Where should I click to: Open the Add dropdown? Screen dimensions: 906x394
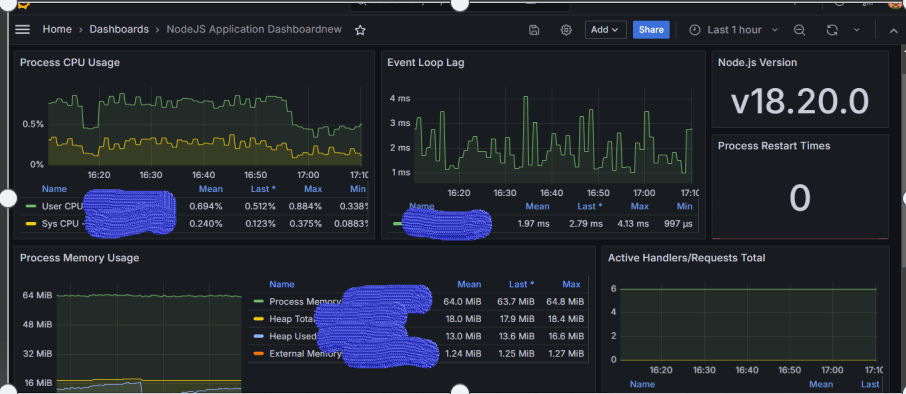(x=606, y=30)
